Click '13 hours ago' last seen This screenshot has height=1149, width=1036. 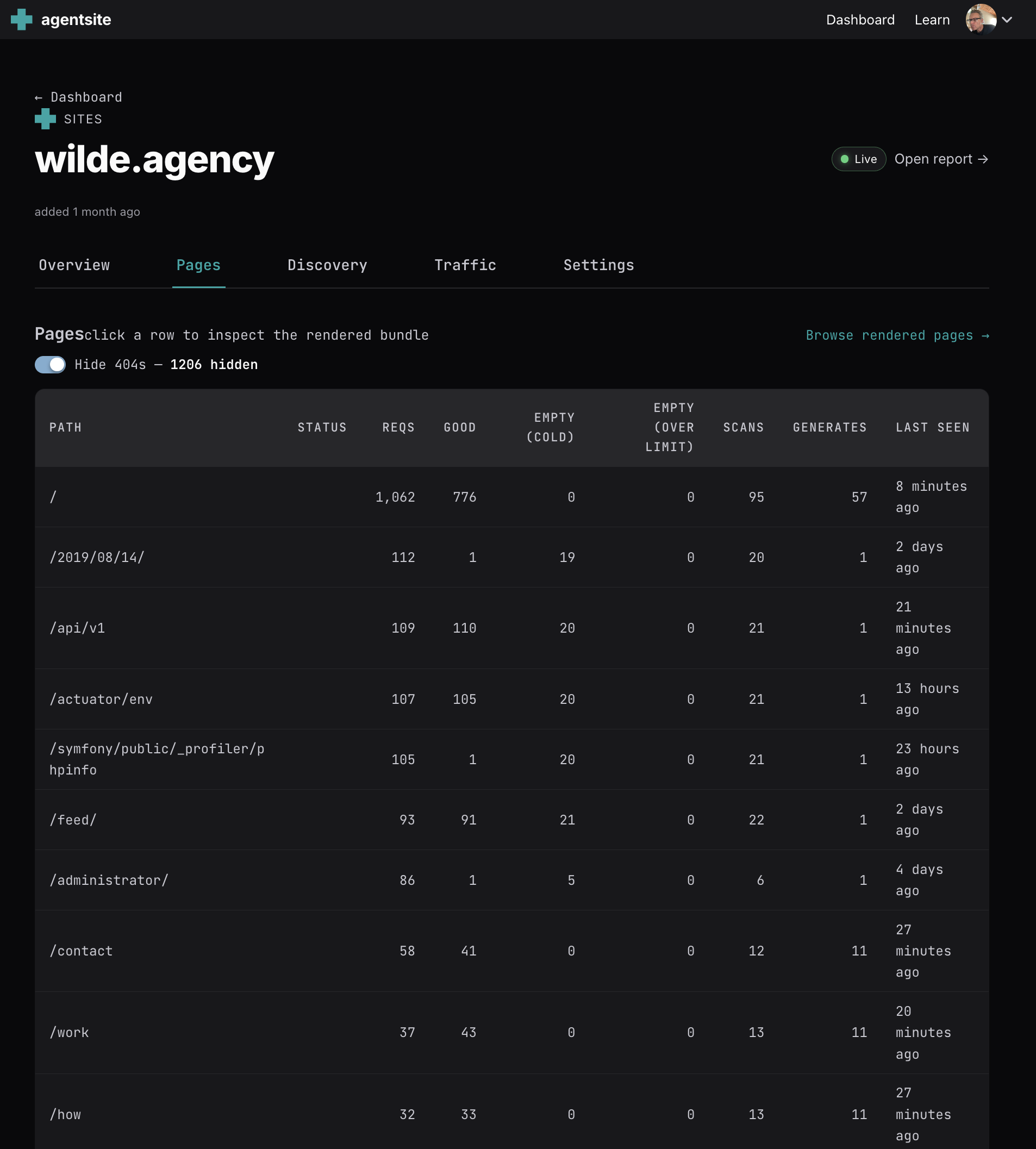(x=927, y=700)
